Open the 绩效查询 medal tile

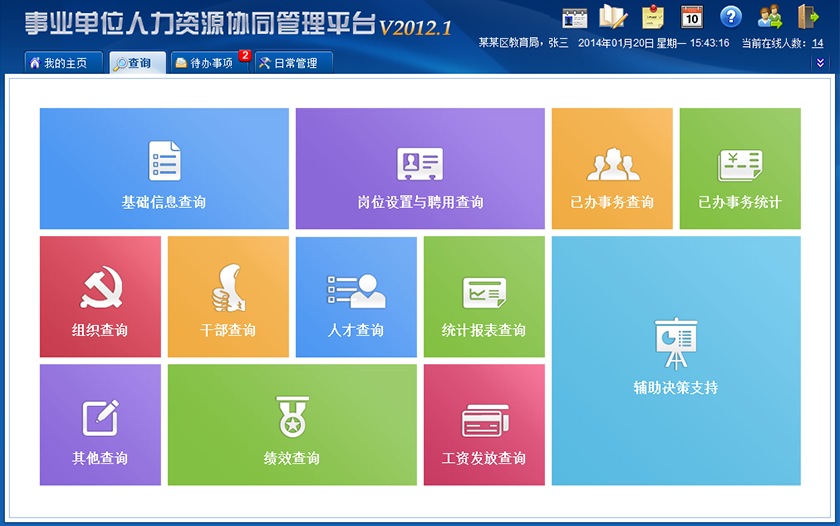(292, 425)
